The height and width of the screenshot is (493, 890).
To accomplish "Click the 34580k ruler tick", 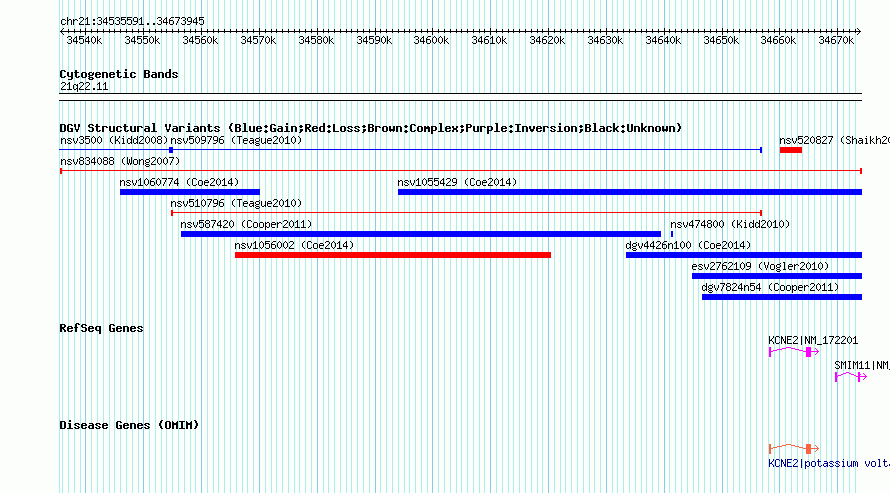I will 316,40.
